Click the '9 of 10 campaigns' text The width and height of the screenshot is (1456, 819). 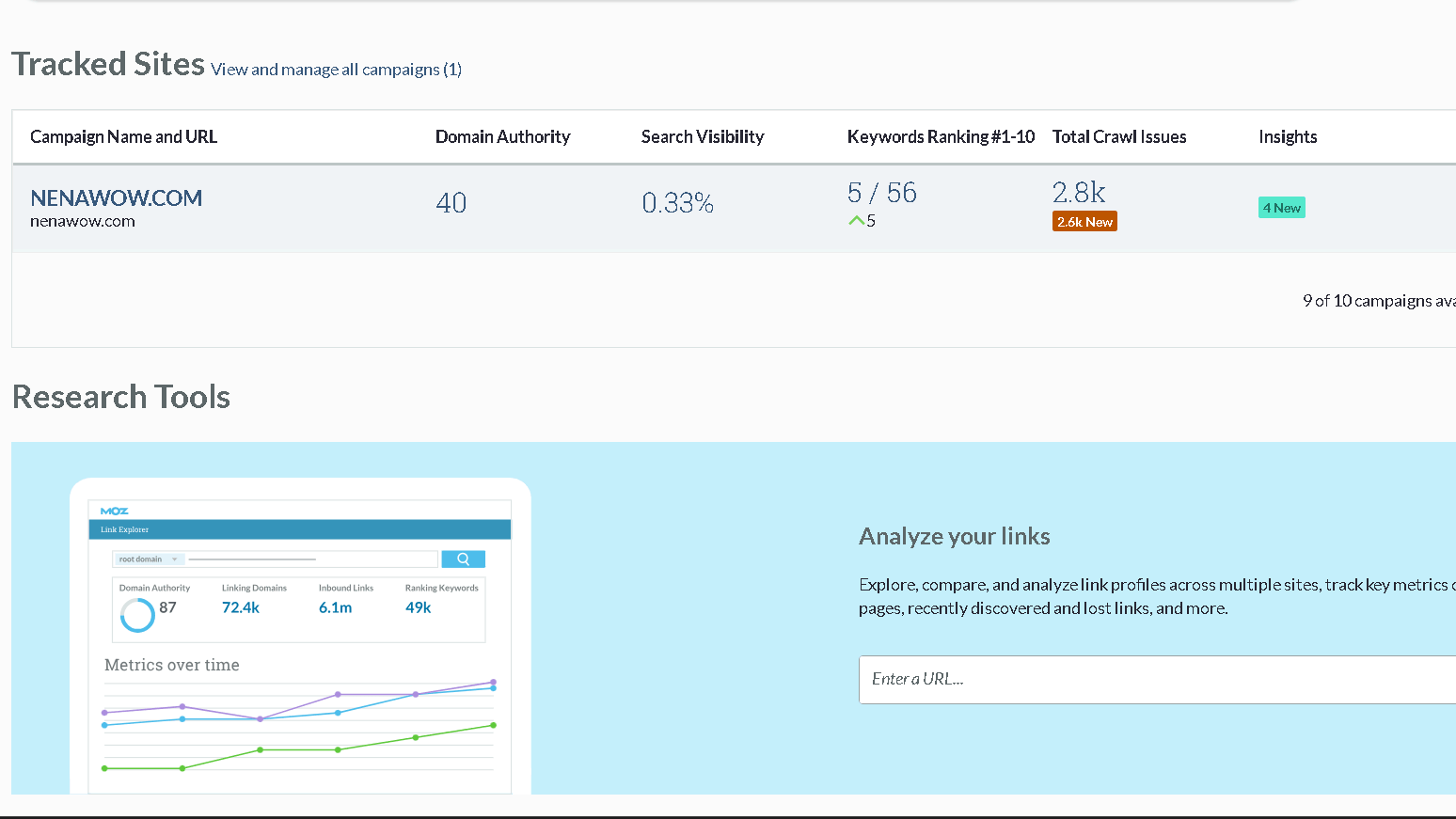click(x=1379, y=301)
